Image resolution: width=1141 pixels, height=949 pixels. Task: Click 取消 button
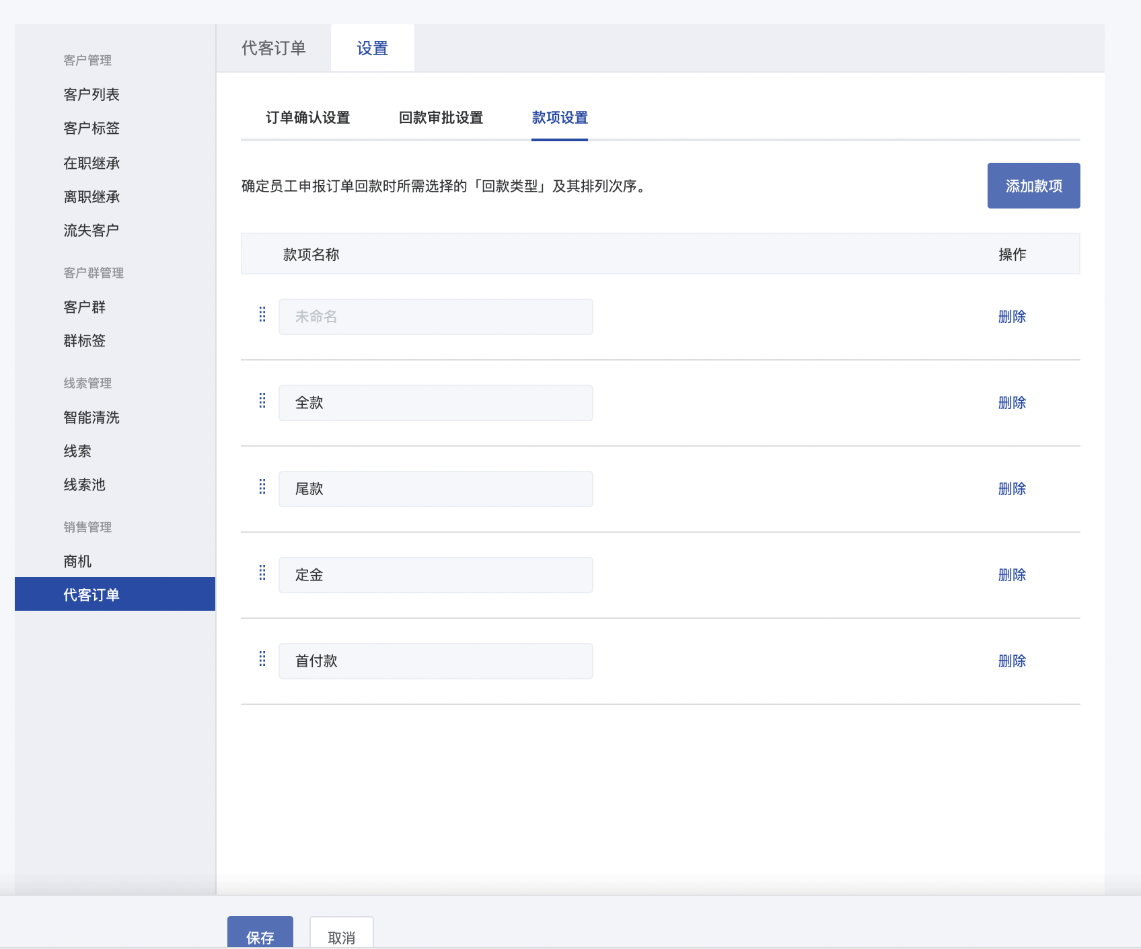(x=341, y=932)
